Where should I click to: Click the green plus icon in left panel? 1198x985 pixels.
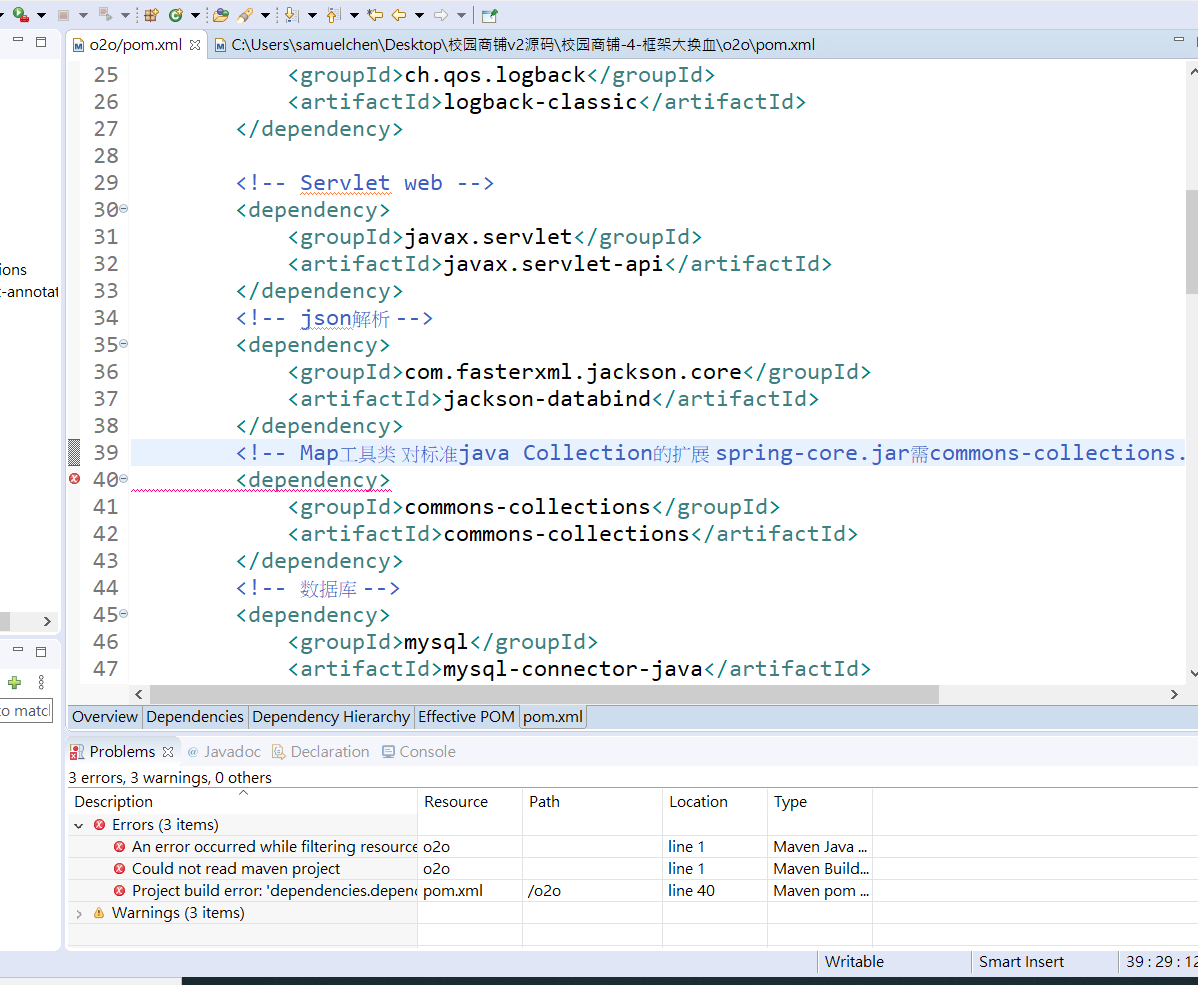(x=14, y=682)
